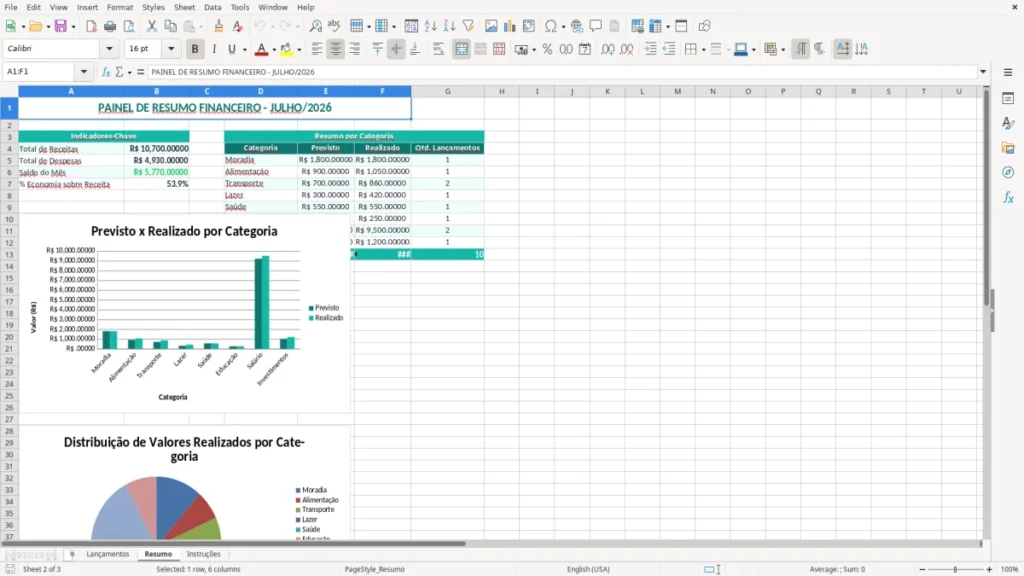Image resolution: width=1024 pixels, height=576 pixels.
Task: Increase indent
Action: 650,49
